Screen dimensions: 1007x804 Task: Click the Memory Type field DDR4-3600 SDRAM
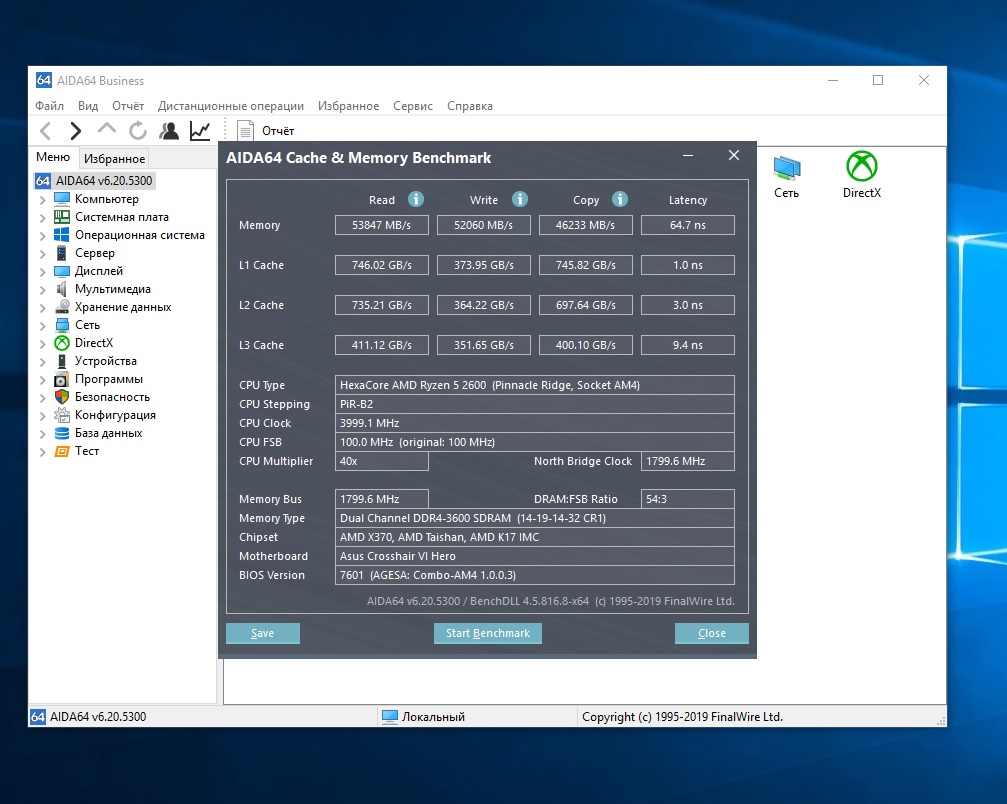535,518
